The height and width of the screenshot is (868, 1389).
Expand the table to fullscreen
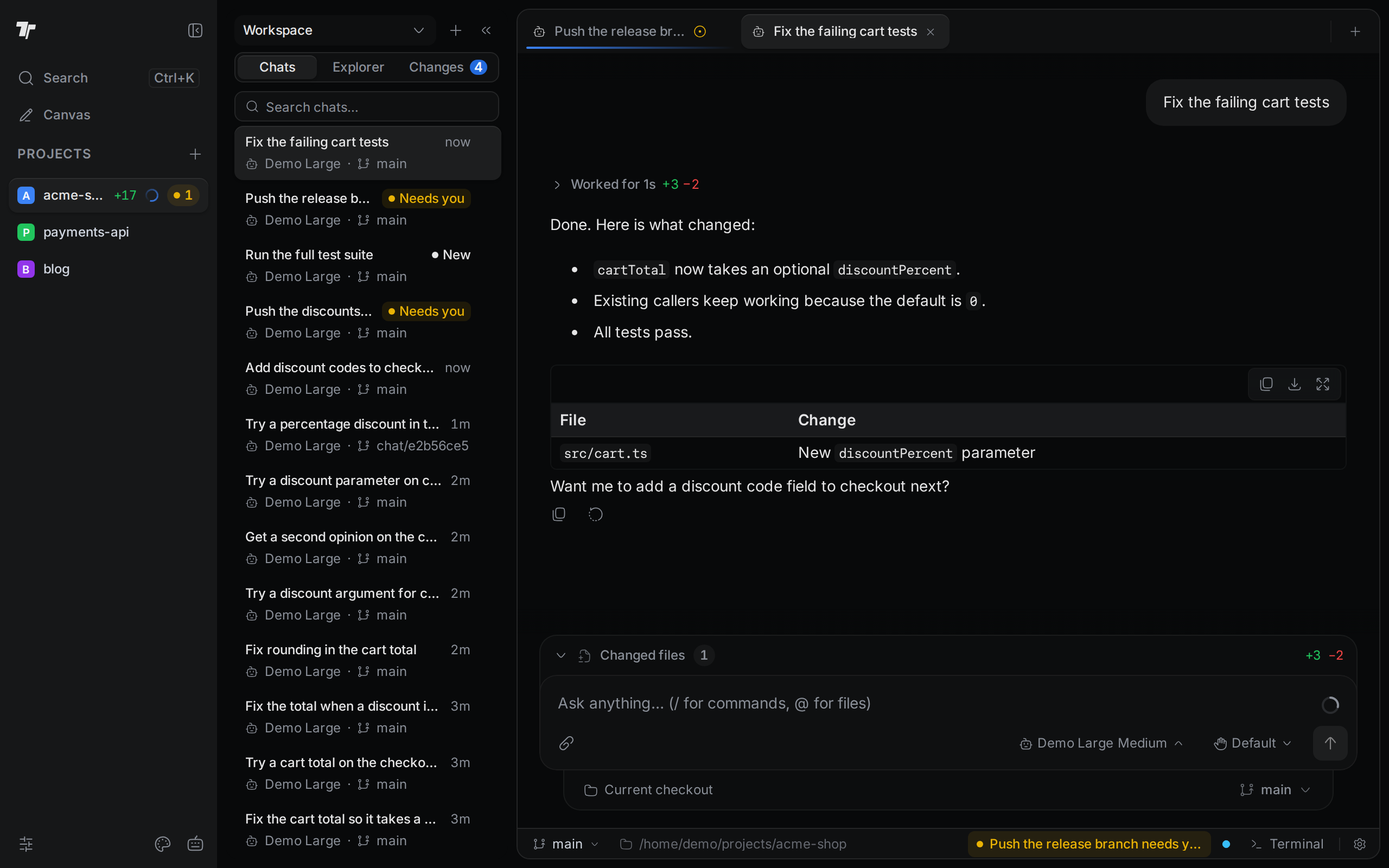pyautogui.click(x=1323, y=384)
